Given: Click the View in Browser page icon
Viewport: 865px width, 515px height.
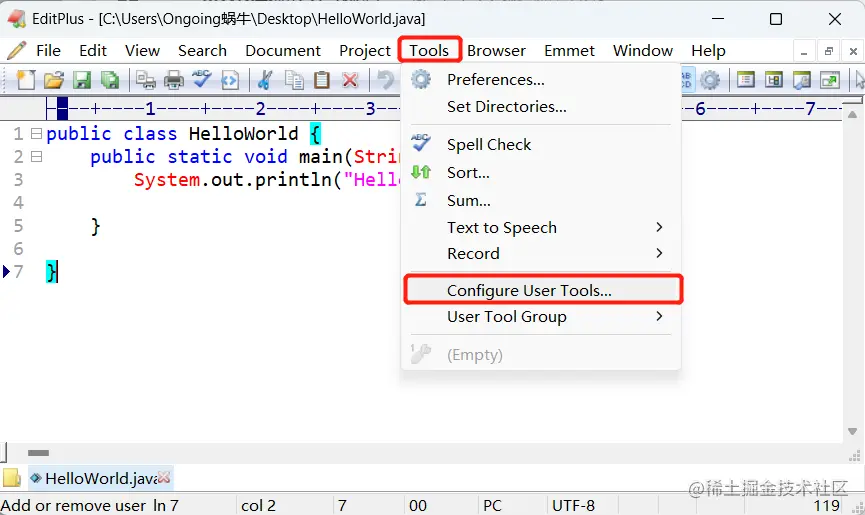Looking at the screenshot, I should point(230,80).
